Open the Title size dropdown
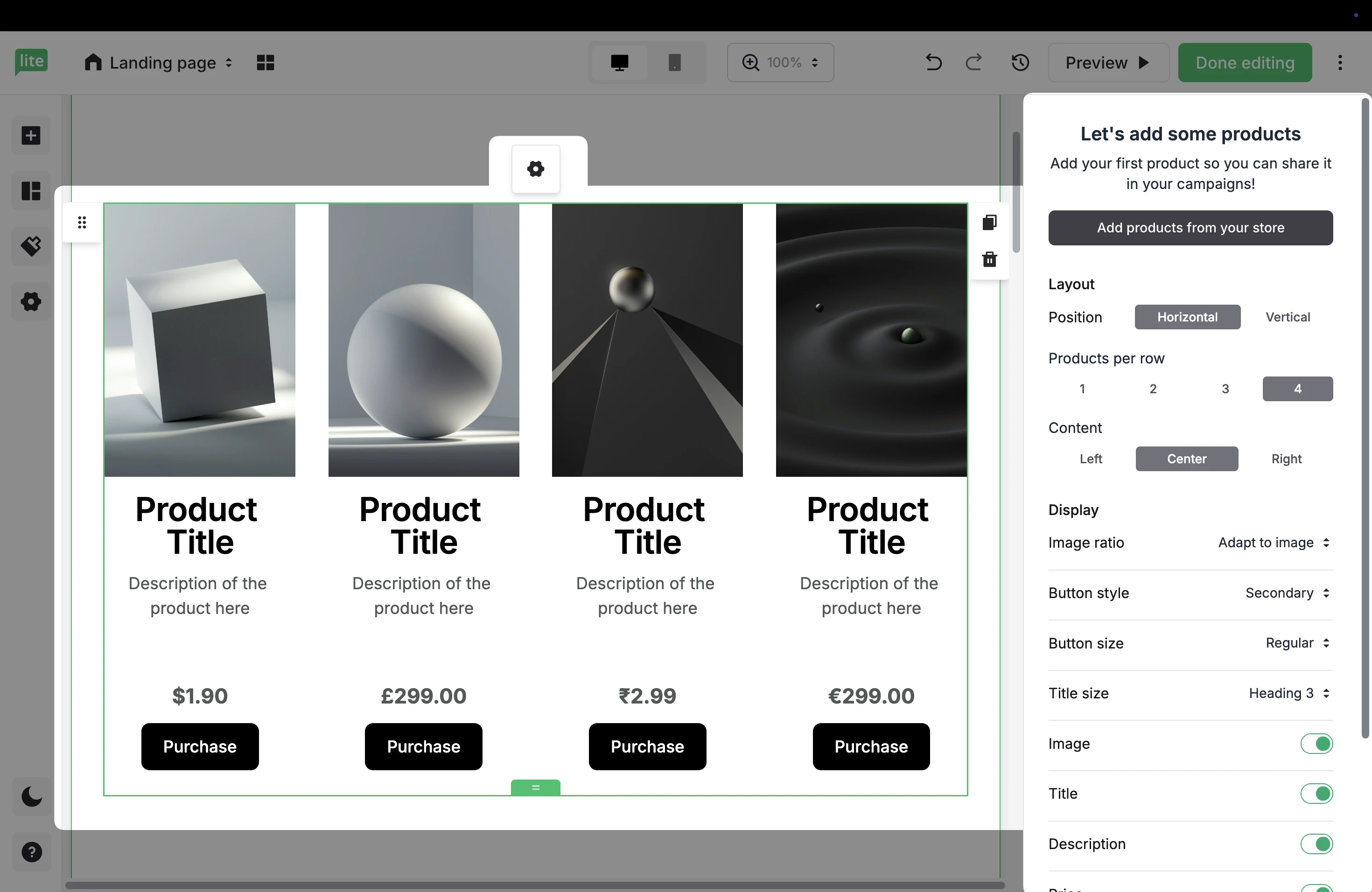The image size is (1372, 892). [x=1288, y=693]
